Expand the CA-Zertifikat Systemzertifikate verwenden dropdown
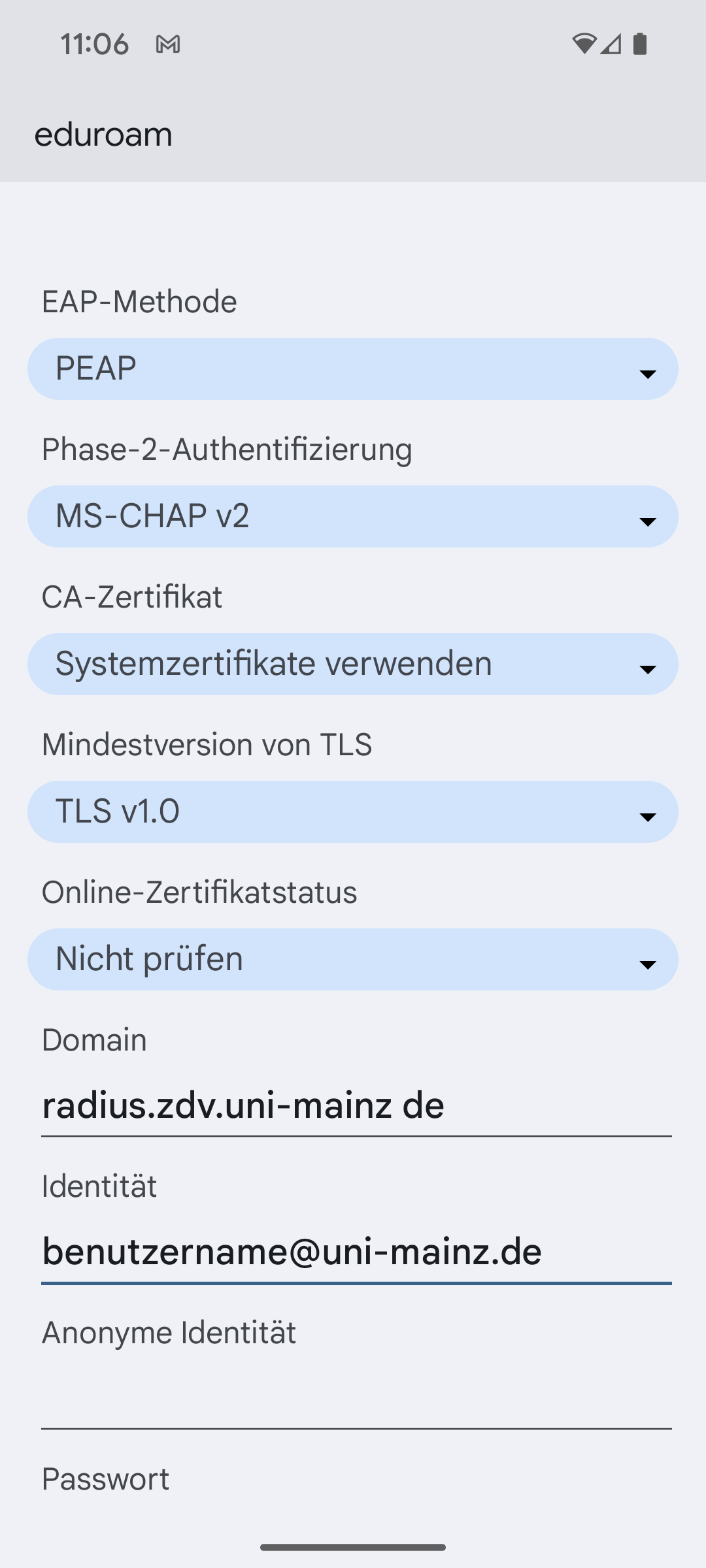The width and height of the screenshot is (706, 1568). click(x=353, y=664)
